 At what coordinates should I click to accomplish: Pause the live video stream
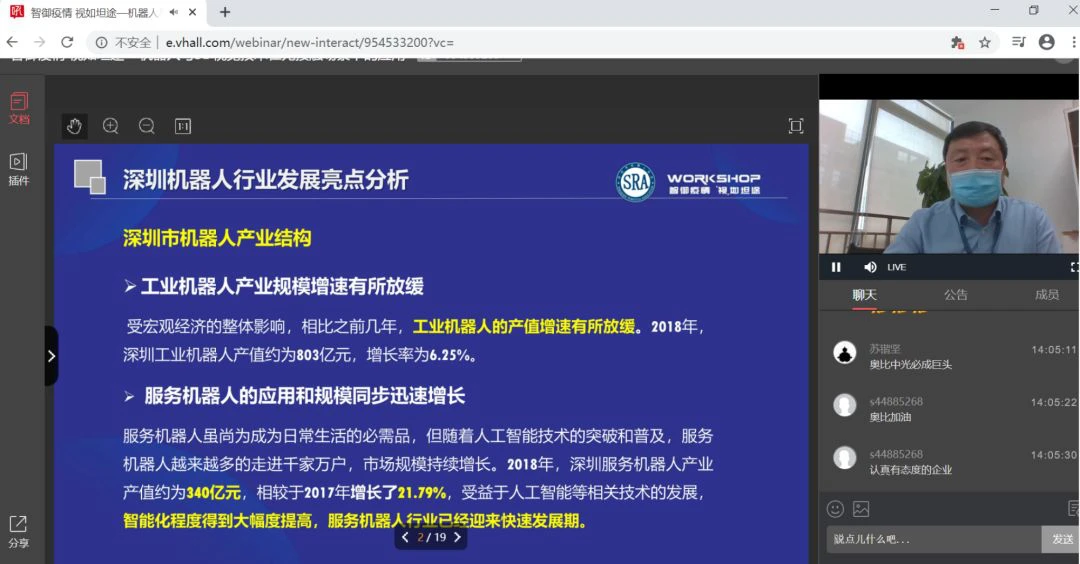[836, 267]
